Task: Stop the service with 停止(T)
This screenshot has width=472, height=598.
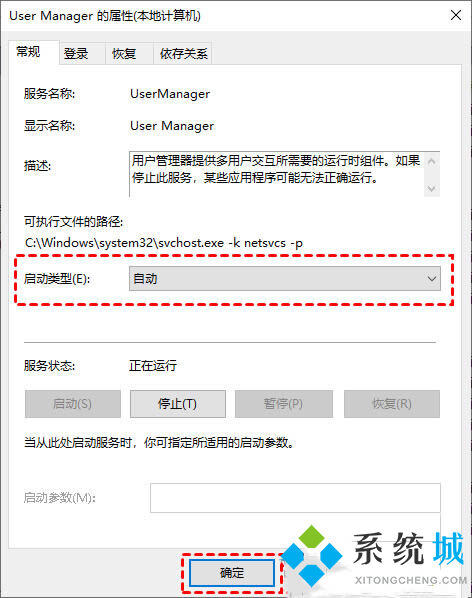Action: coord(178,403)
